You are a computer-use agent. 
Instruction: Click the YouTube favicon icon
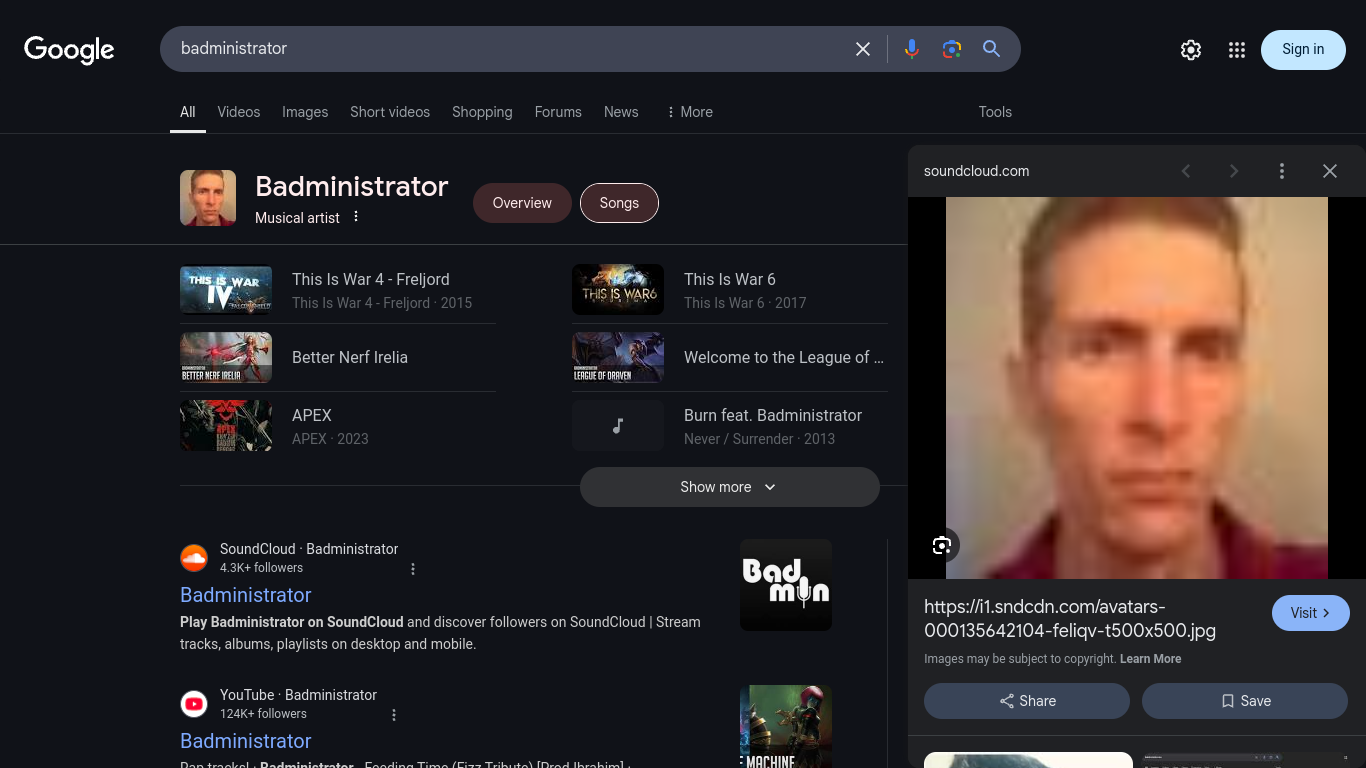tap(194, 704)
